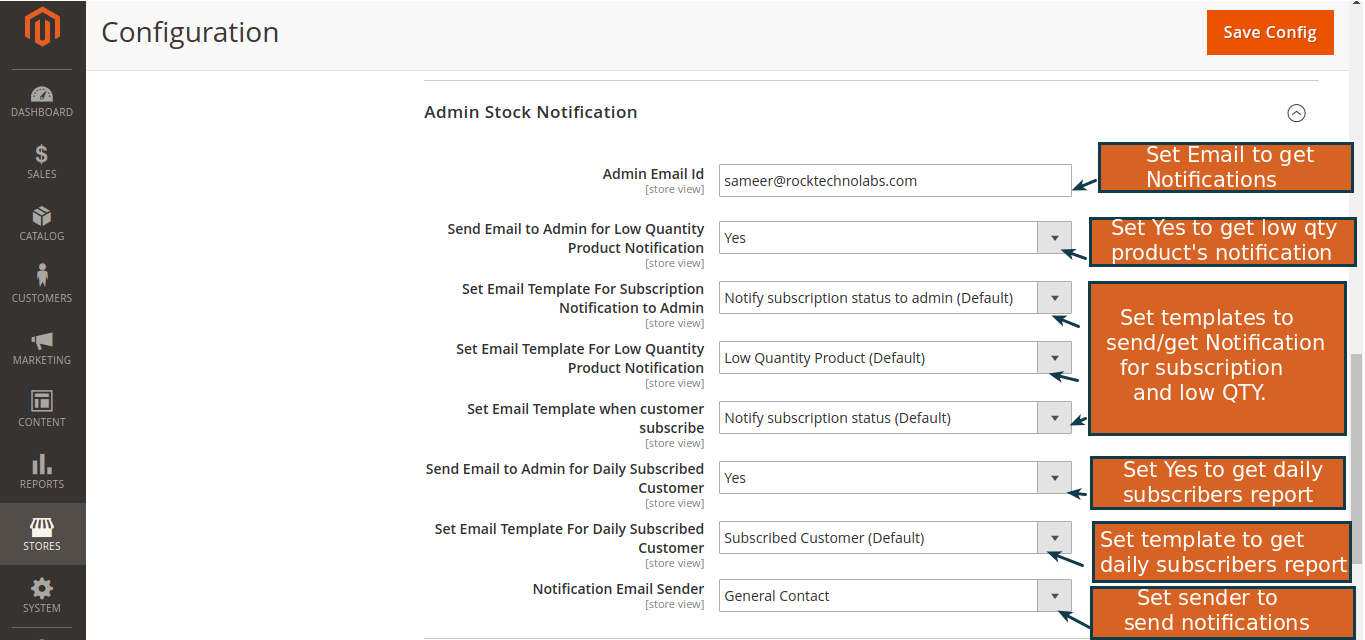Open the Email Template For Daily Subscribed Customer dropdown

coord(1055,537)
